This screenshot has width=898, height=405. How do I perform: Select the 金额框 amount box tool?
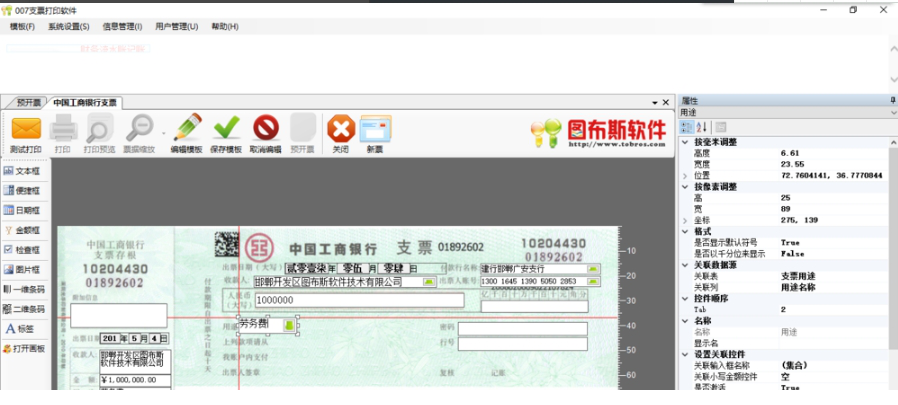pyautogui.click(x=22, y=230)
